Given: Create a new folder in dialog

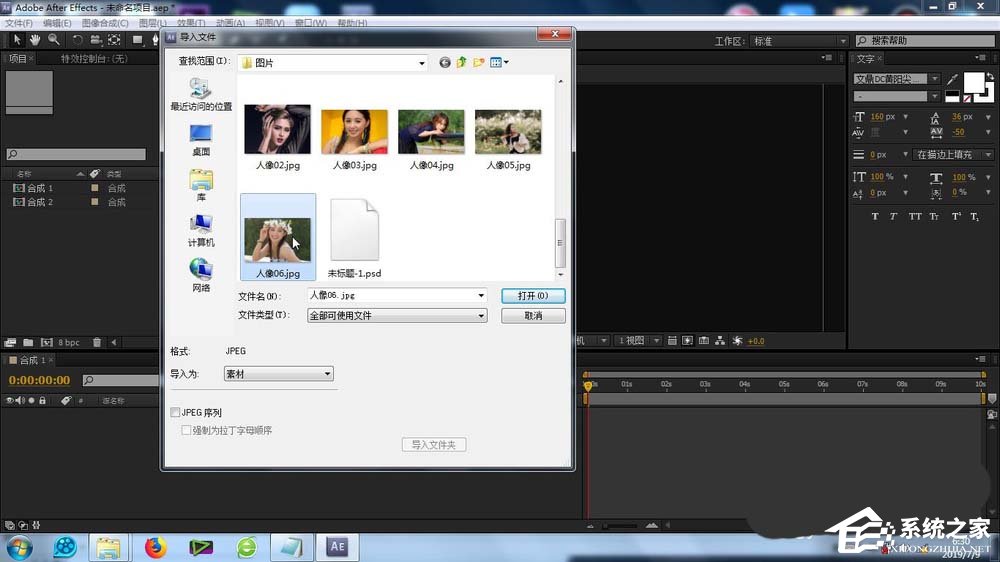Looking at the screenshot, I should pyautogui.click(x=479, y=62).
